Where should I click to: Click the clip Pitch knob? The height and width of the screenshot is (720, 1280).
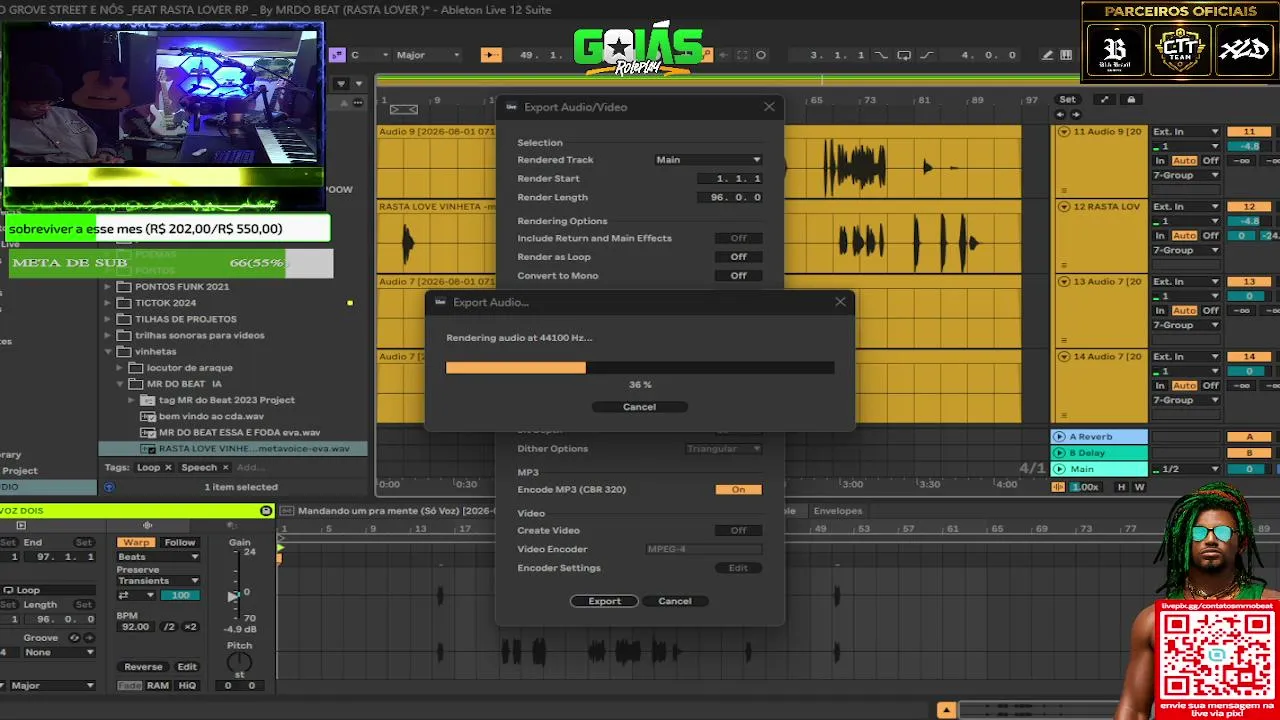tap(239, 662)
